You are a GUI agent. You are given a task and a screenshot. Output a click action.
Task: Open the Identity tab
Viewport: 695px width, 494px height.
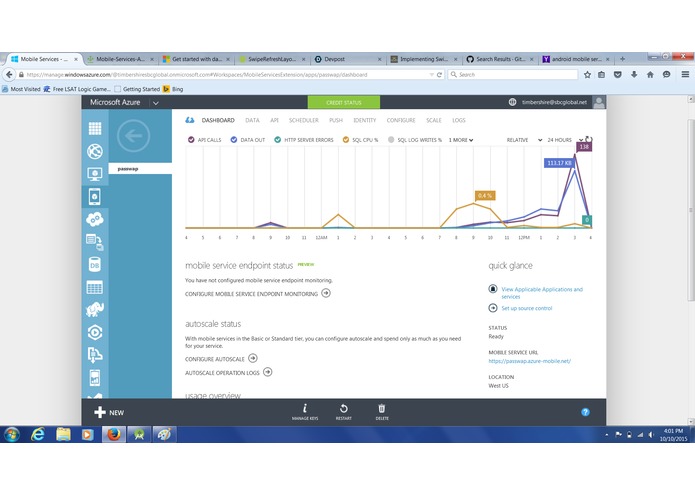click(x=364, y=120)
